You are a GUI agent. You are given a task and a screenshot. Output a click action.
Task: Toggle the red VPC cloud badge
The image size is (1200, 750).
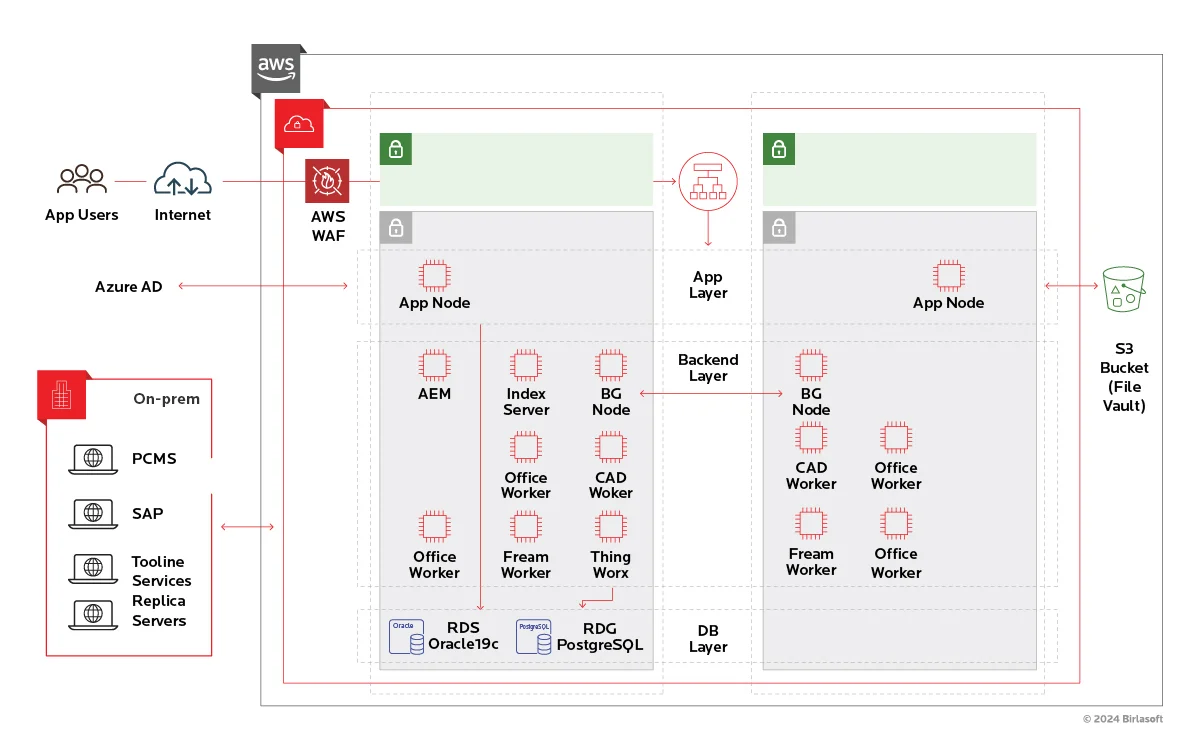point(299,122)
